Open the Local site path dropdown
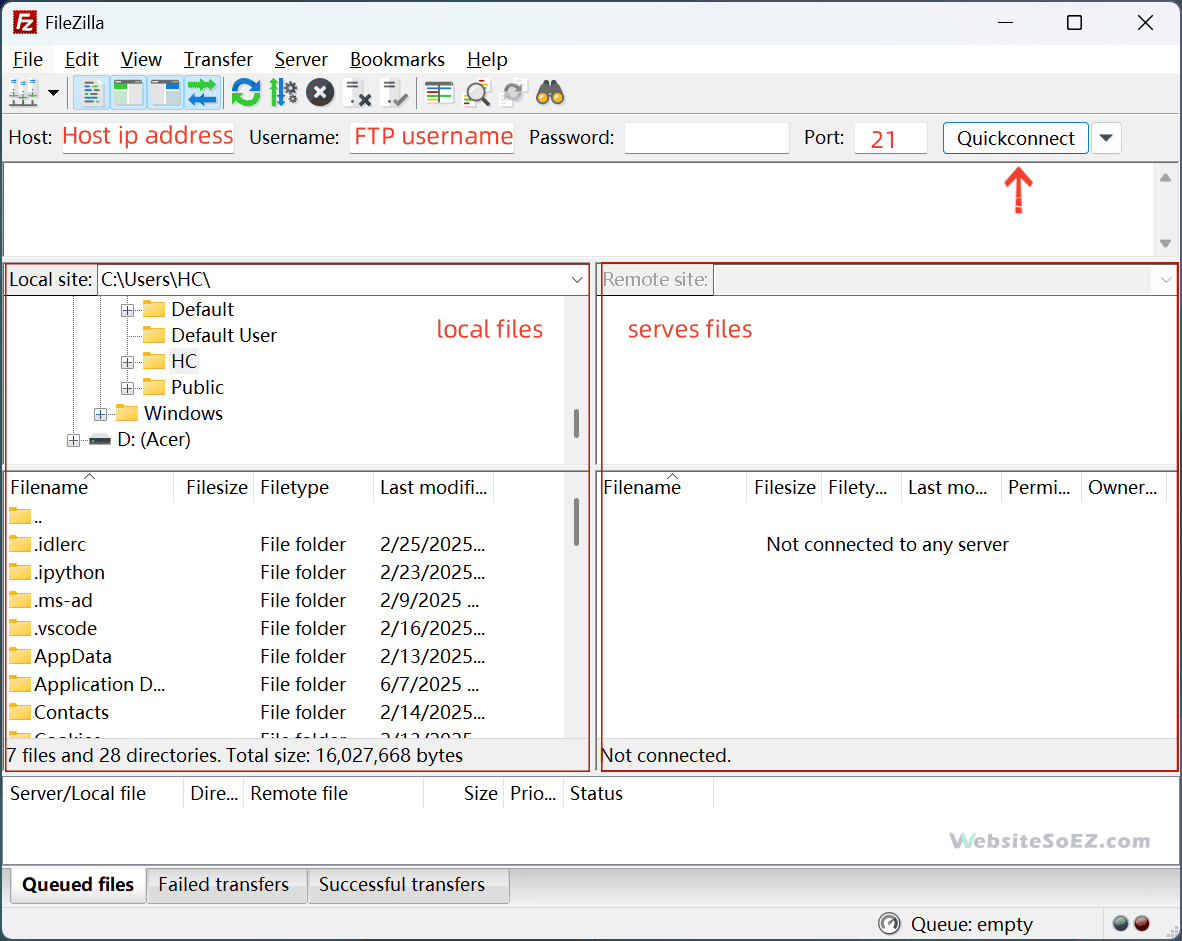 tap(577, 280)
